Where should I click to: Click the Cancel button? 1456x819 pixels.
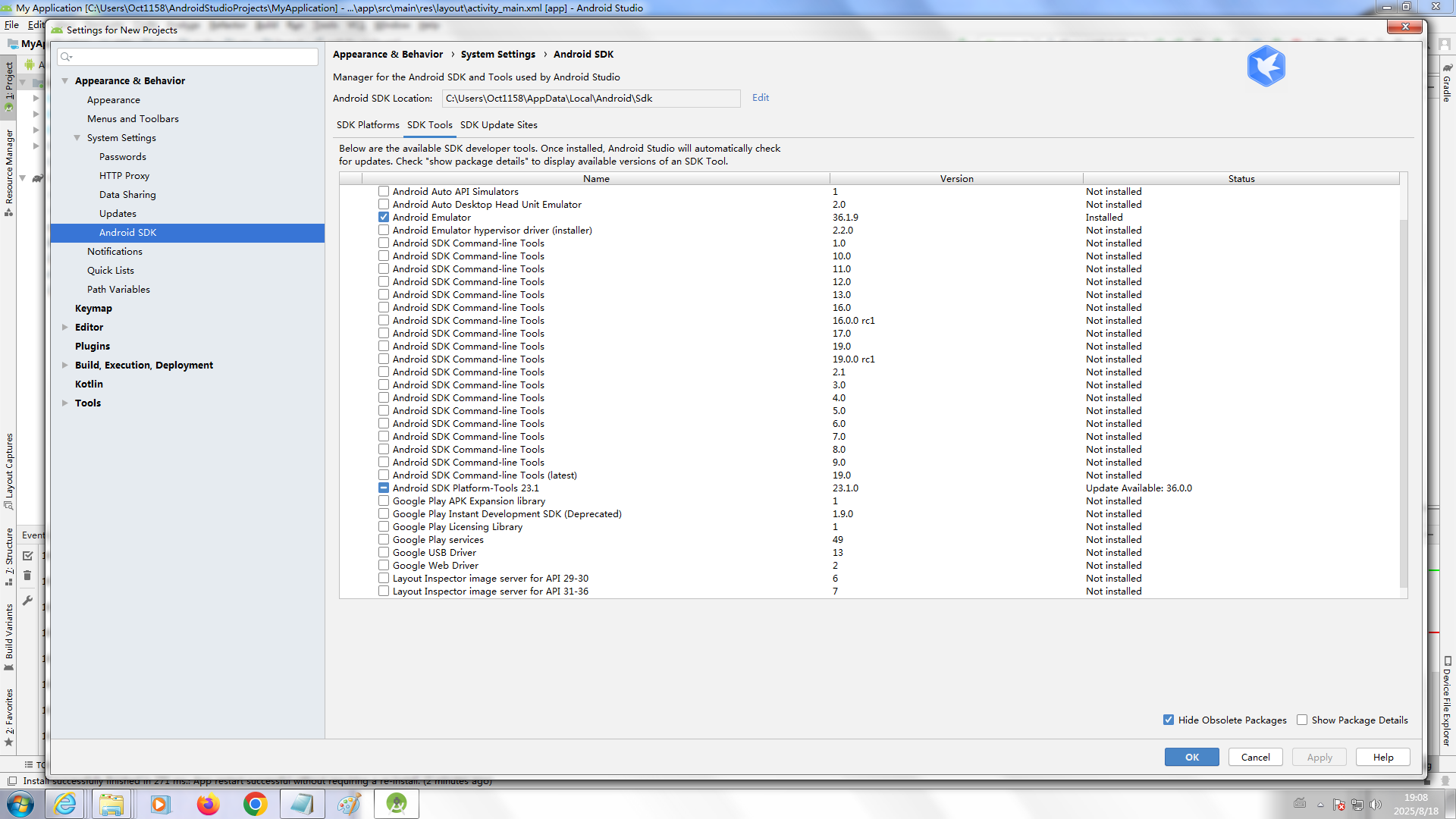[1256, 757]
